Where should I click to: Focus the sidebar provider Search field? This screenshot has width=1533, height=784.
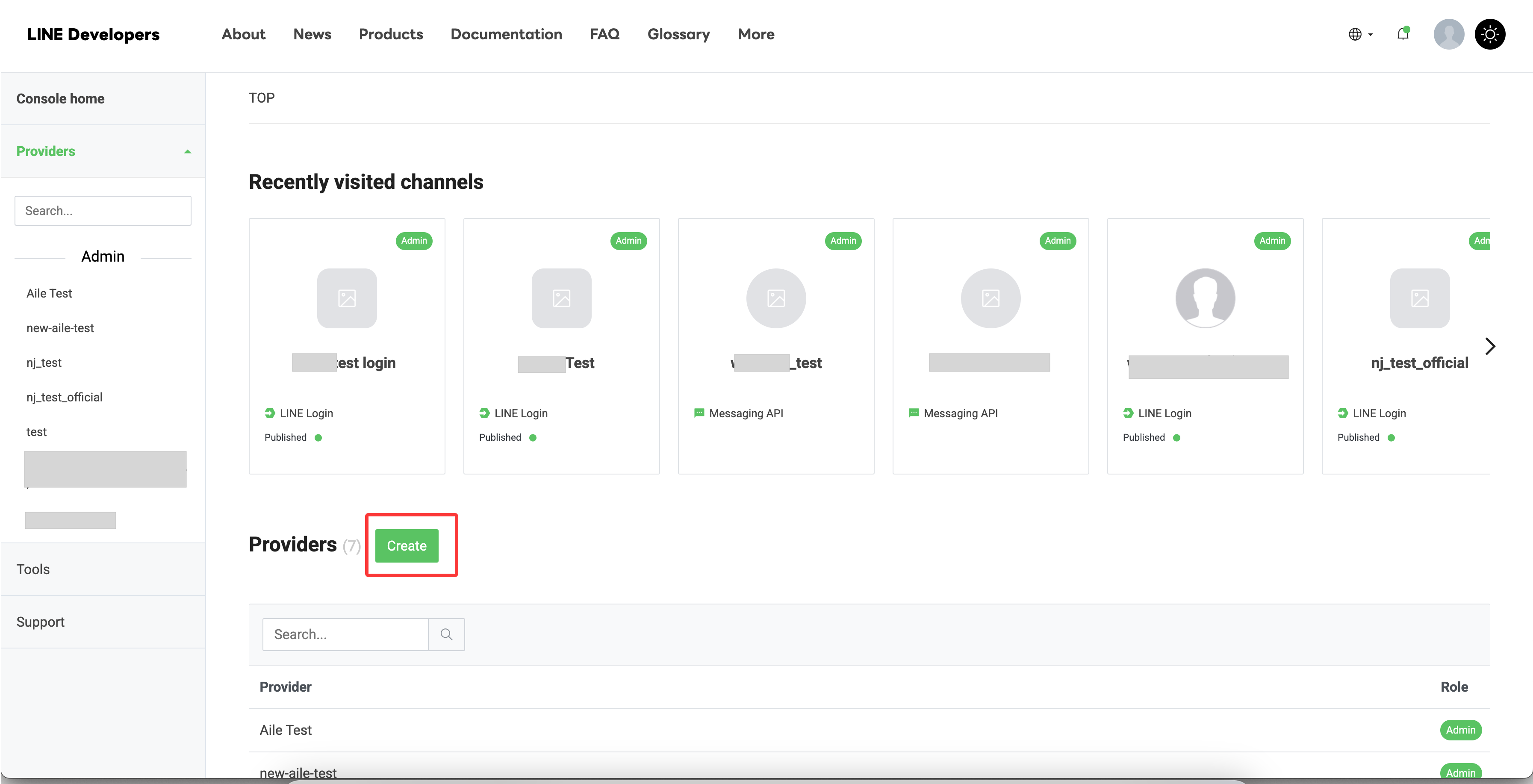point(103,211)
